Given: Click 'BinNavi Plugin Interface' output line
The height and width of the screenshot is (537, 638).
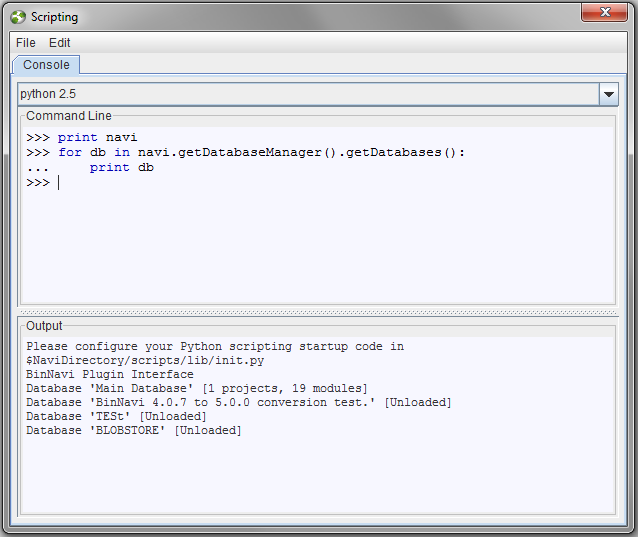Looking at the screenshot, I should [110, 374].
